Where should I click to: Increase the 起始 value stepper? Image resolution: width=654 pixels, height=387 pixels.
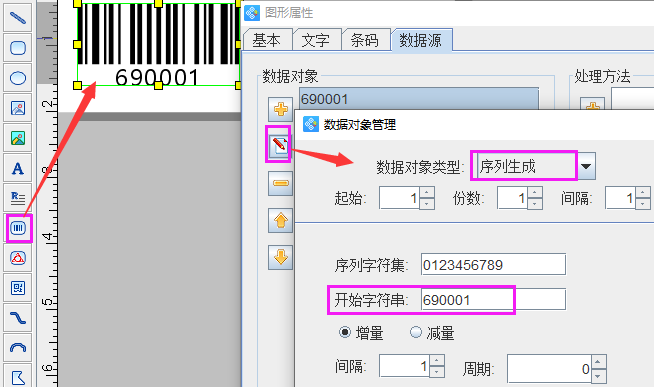[426, 193]
